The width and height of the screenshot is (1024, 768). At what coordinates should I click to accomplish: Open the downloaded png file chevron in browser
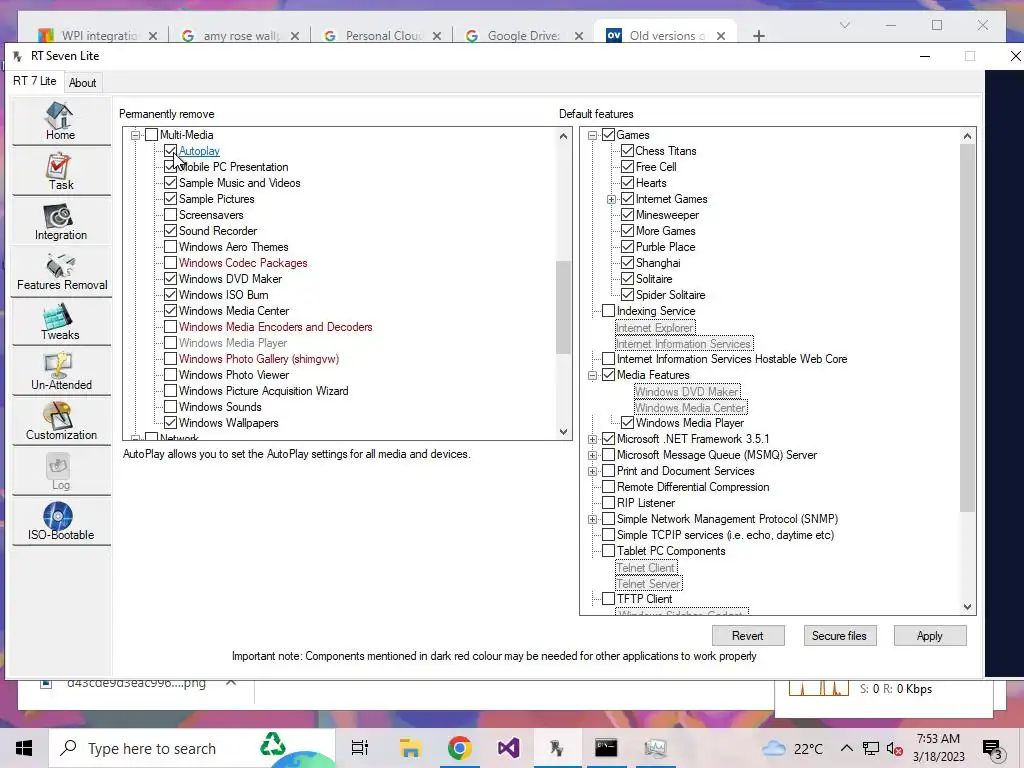click(x=231, y=682)
